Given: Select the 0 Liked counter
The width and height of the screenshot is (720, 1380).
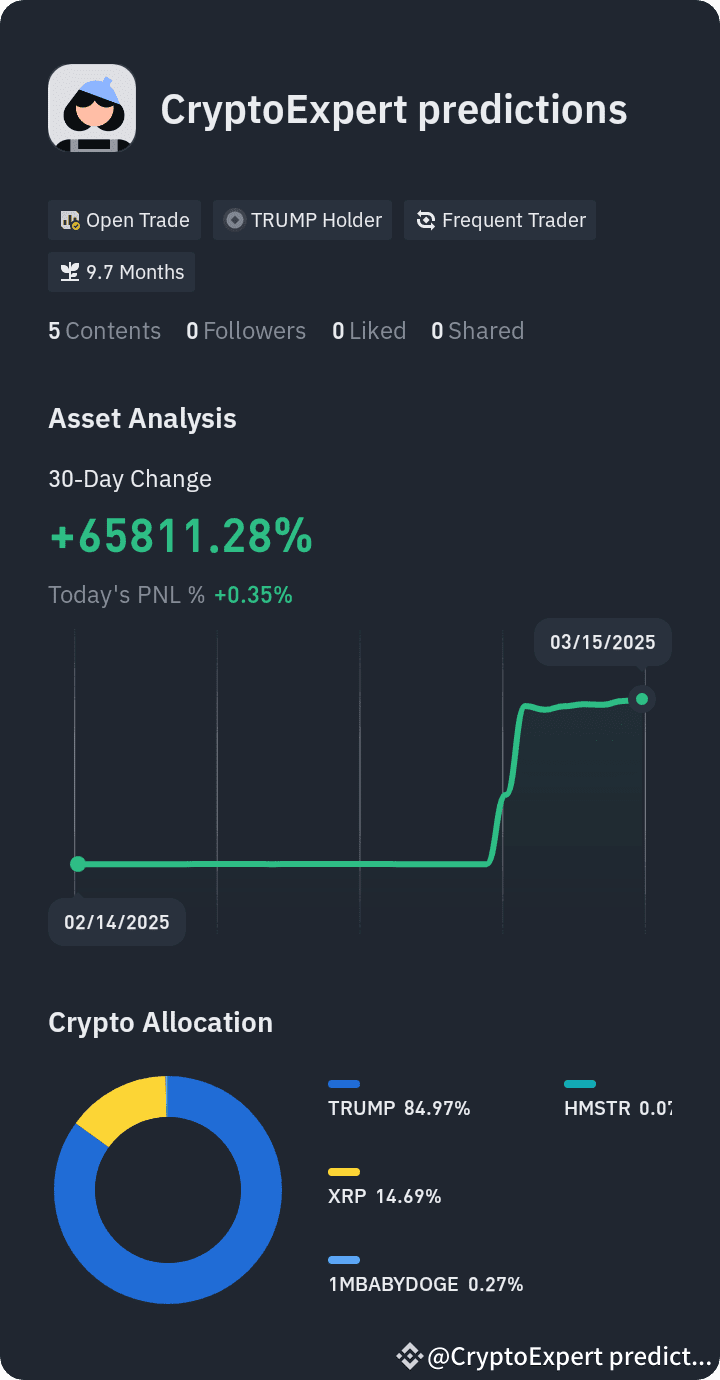Looking at the screenshot, I should 369,331.
